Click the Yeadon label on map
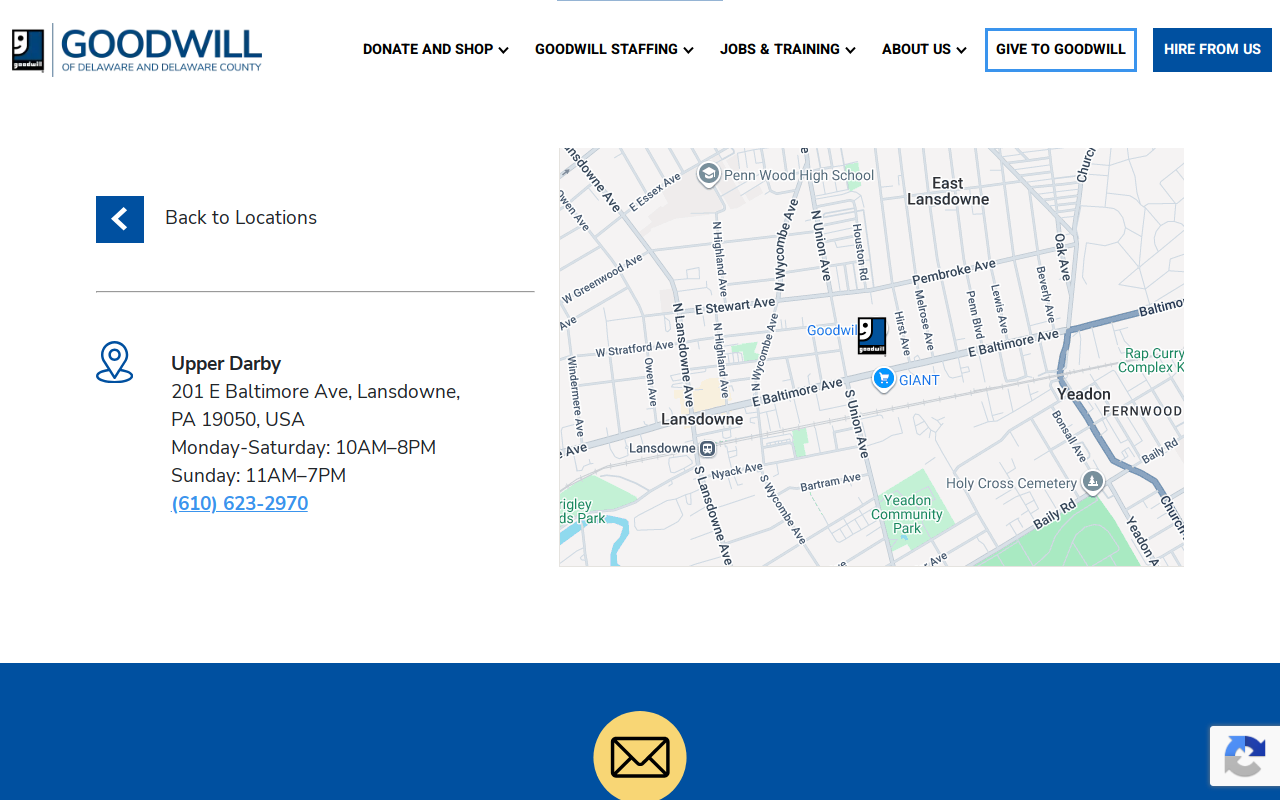 (1084, 394)
